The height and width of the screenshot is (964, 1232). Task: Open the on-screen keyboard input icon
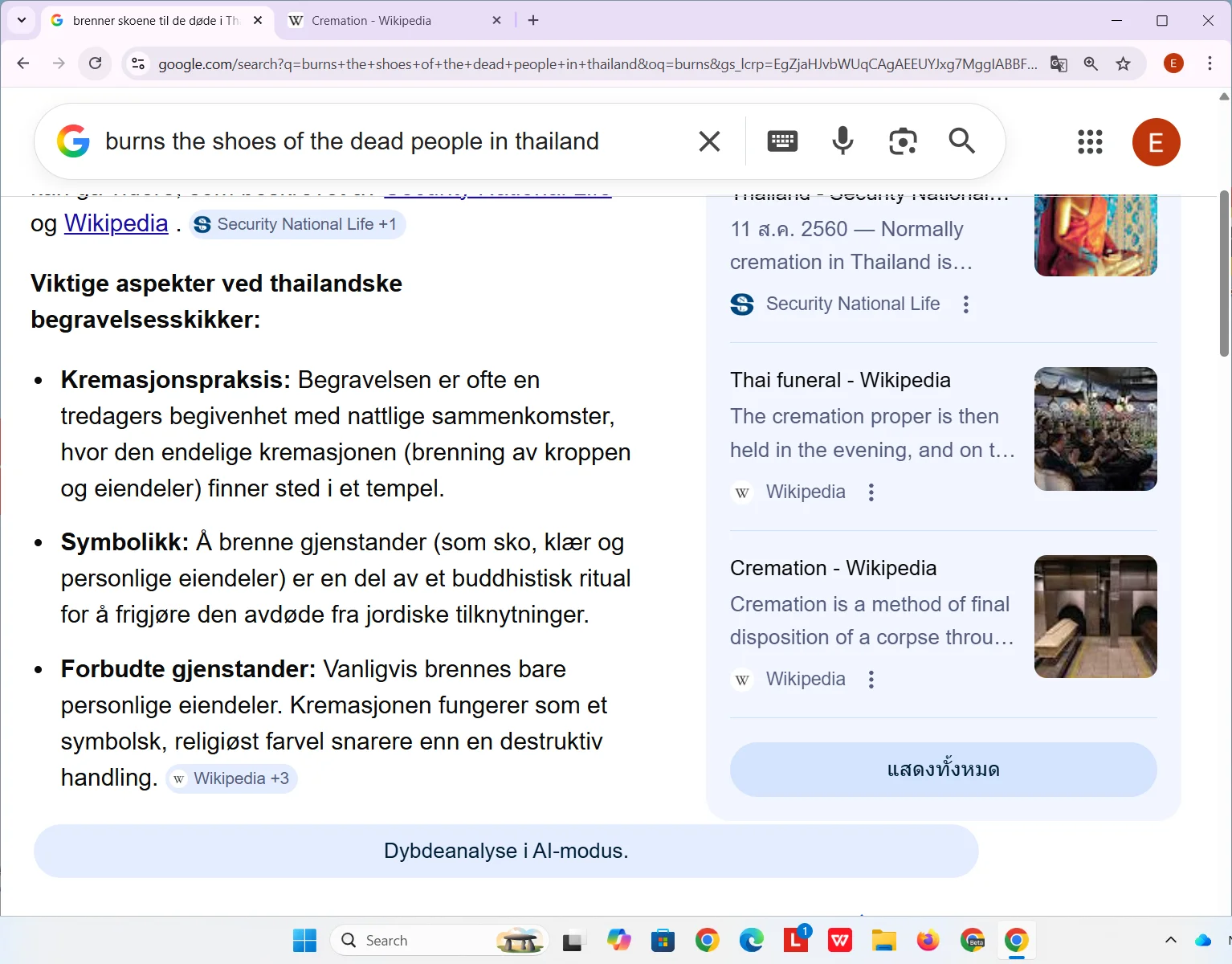781,141
